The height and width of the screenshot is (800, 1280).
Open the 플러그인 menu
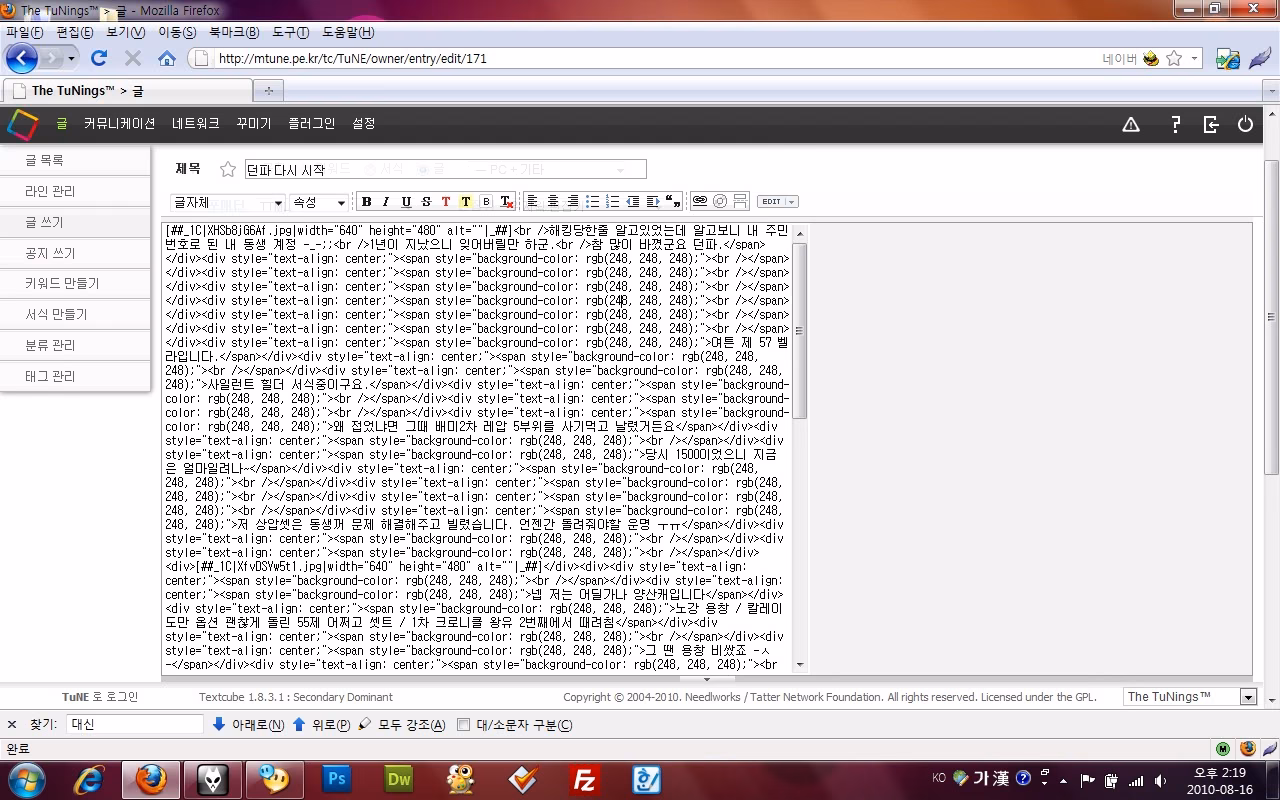tap(312, 124)
